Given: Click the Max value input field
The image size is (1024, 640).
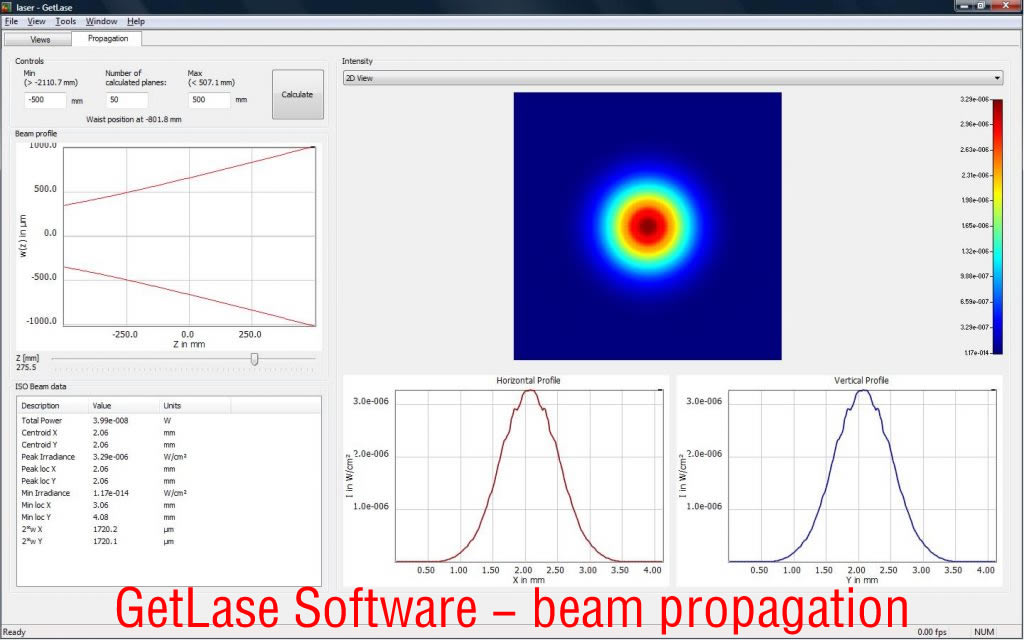Looking at the screenshot, I should click(x=209, y=100).
